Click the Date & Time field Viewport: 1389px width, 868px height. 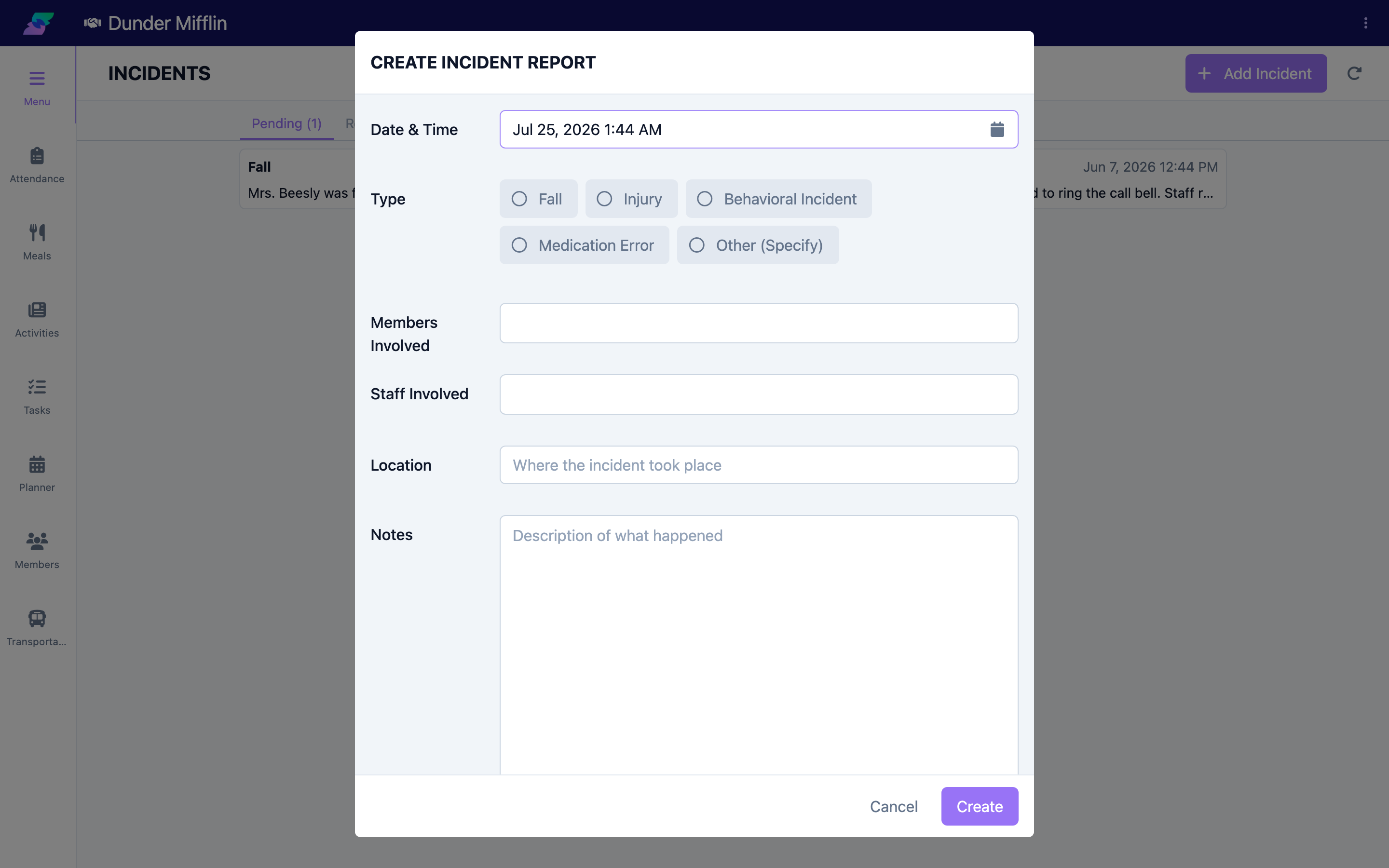(x=759, y=129)
